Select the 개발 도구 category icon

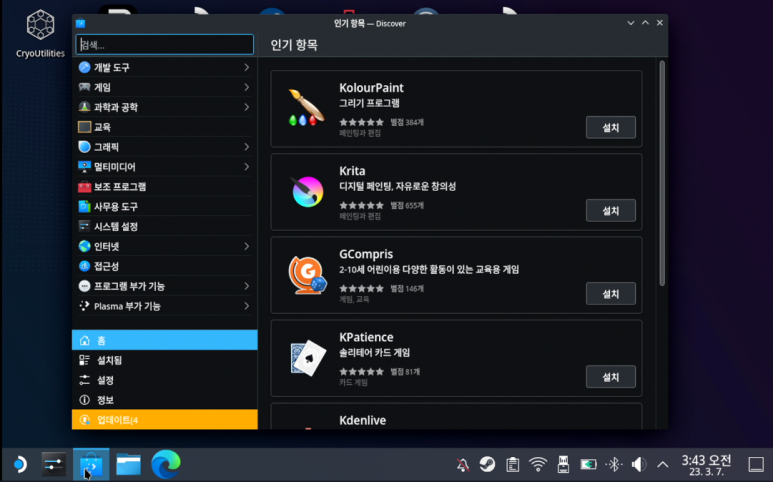click(x=84, y=68)
